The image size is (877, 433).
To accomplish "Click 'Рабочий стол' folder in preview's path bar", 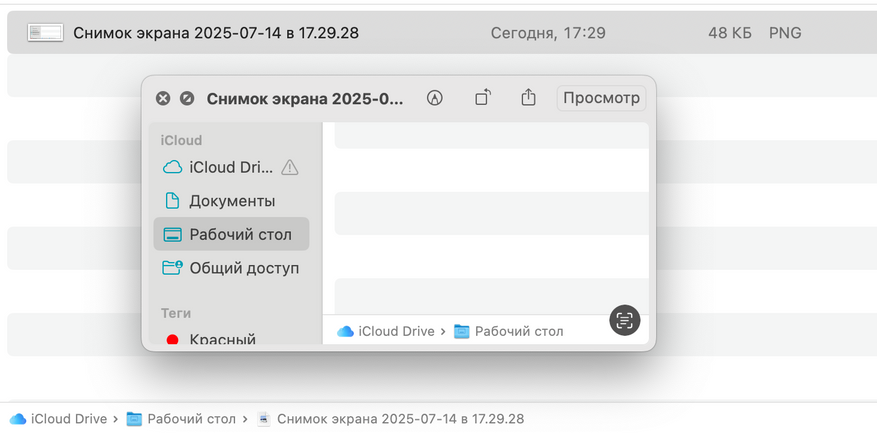I will pyautogui.click(x=508, y=331).
